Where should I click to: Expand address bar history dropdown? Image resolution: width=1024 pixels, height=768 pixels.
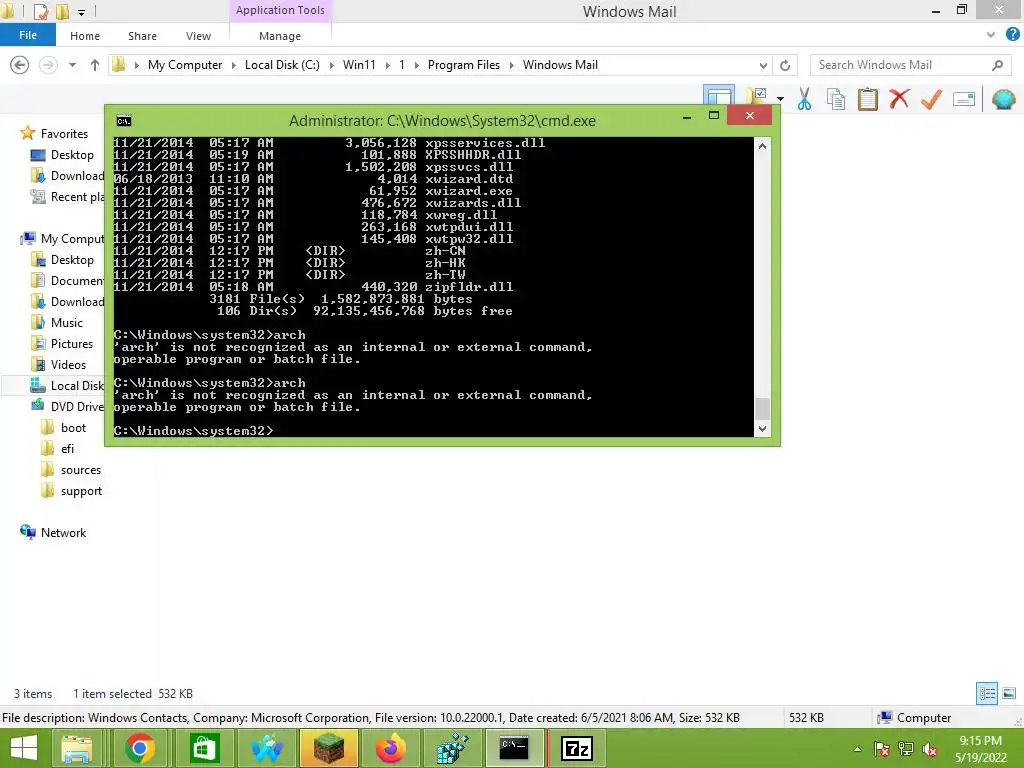click(x=763, y=65)
